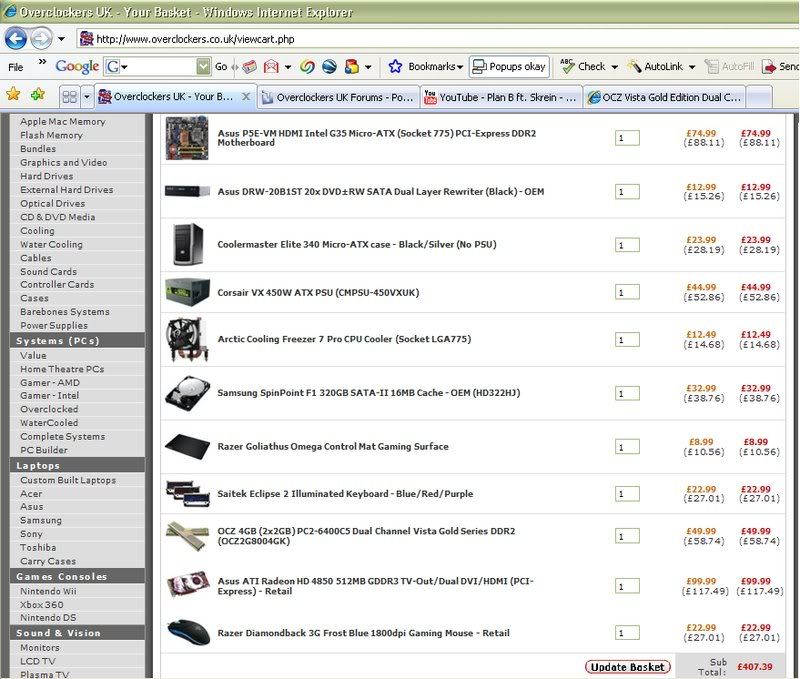Expand the Google search box dropdown
The image size is (800, 679).
point(202,67)
